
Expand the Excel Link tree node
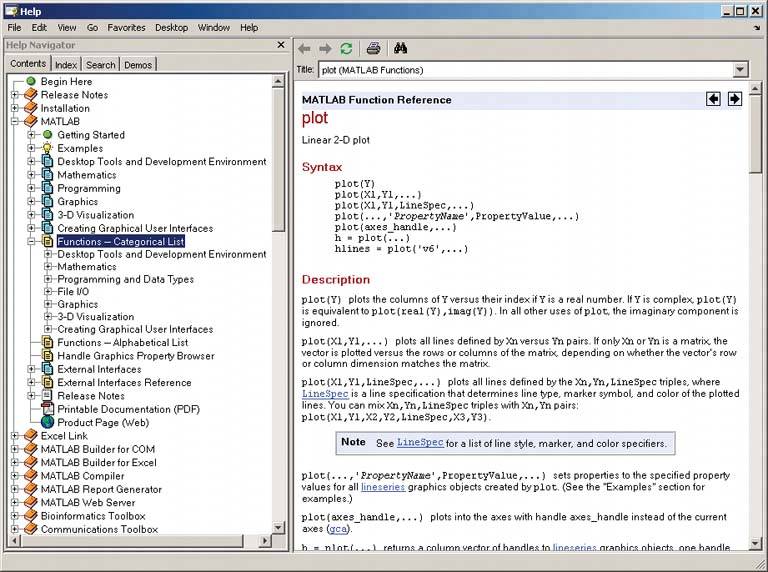15,437
